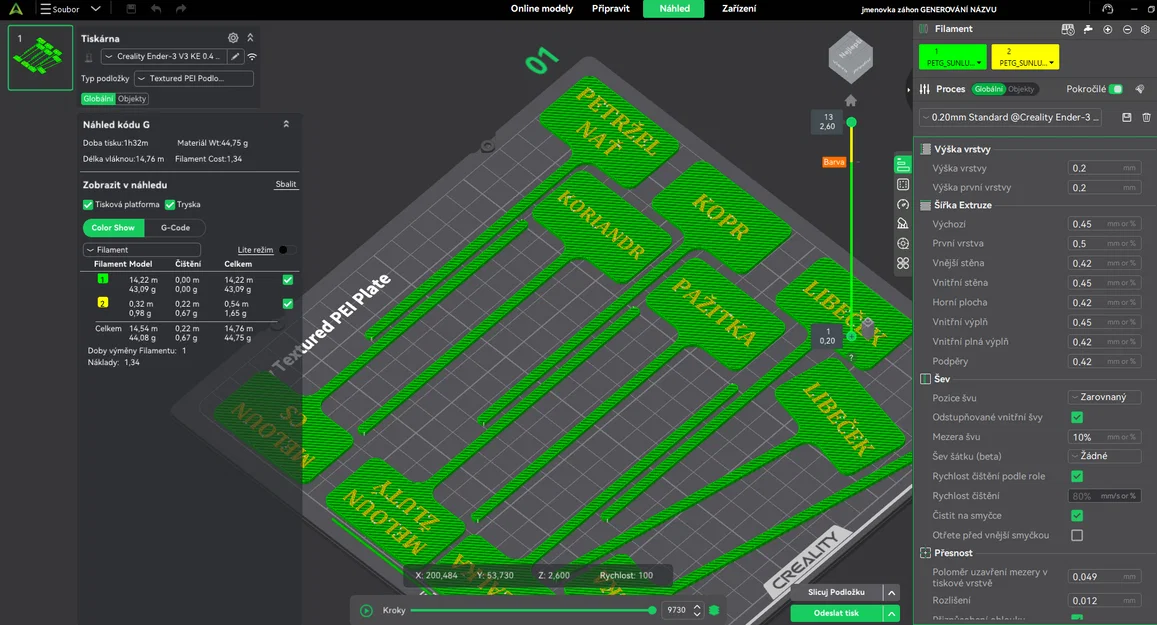Collapse the Náhled kódu G section
Viewport: 1157px width, 625px height.
286,124
